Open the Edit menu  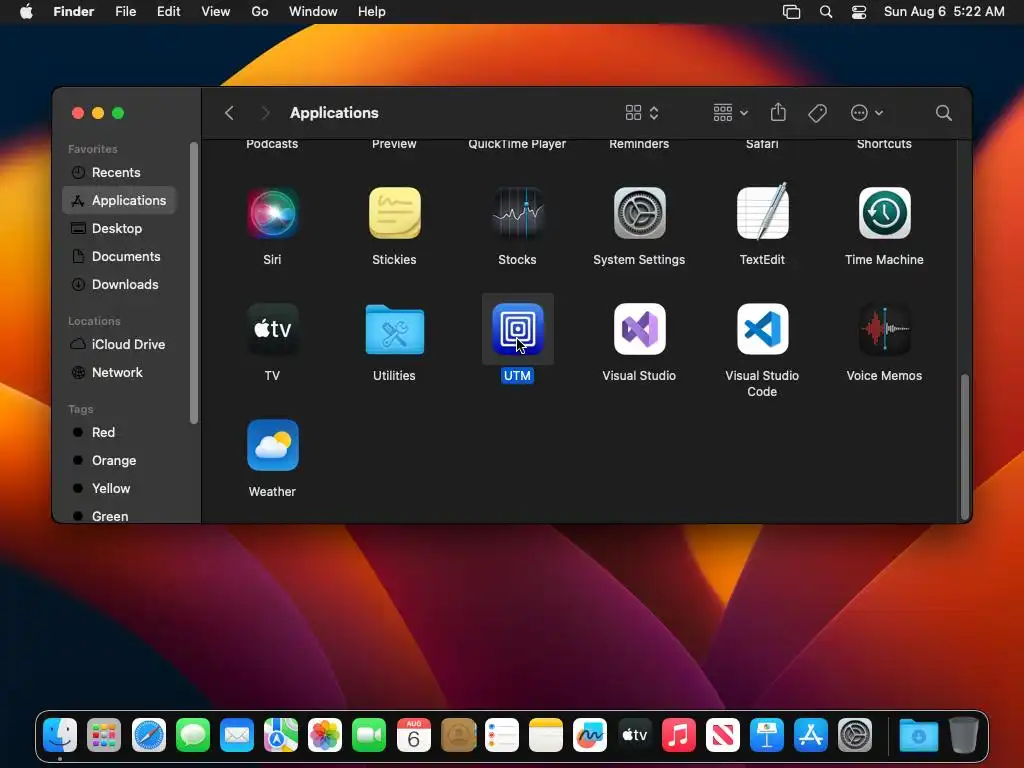coord(168,12)
